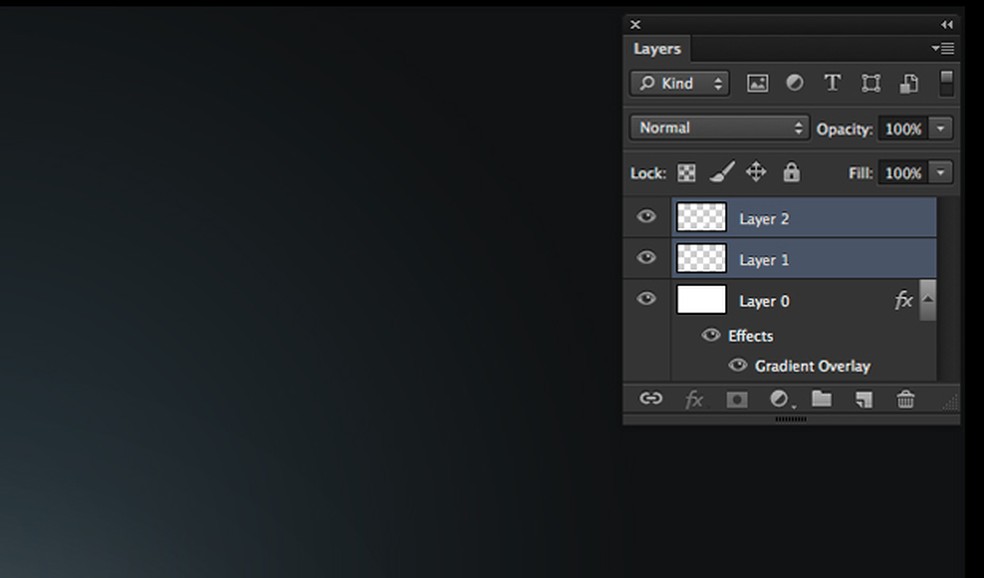Select Layer 1 thumbnail
The image size is (984, 578).
tap(701, 258)
